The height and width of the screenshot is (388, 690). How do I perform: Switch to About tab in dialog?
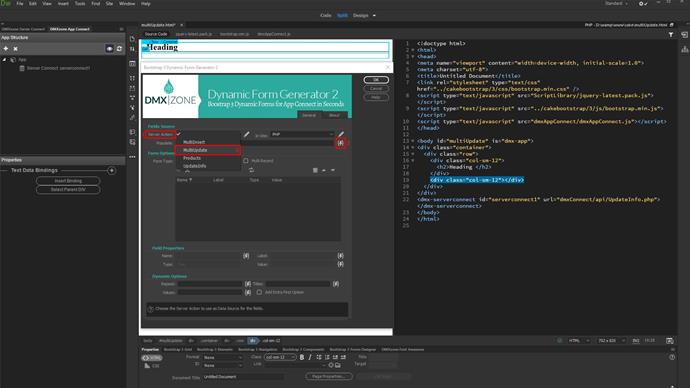pos(334,115)
